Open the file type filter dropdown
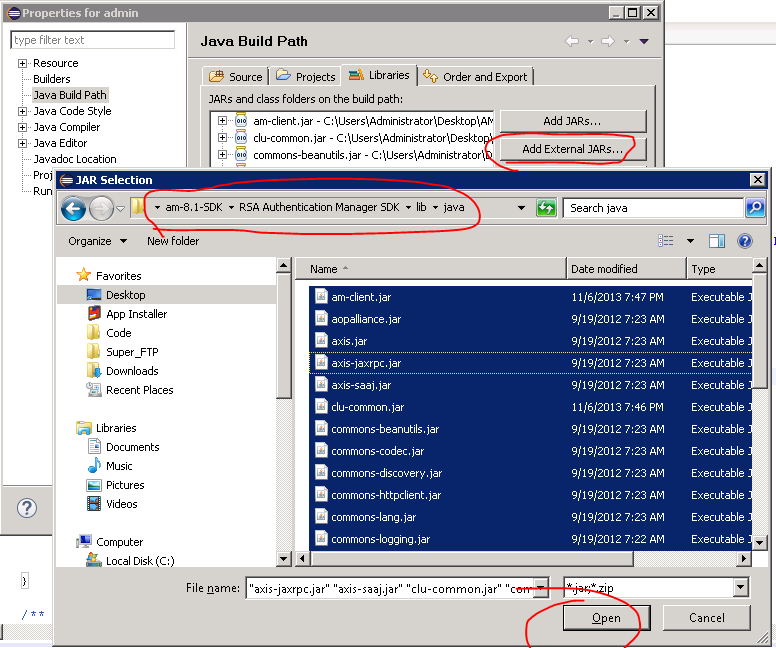The width and height of the screenshot is (776, 648). click(740, 588)
